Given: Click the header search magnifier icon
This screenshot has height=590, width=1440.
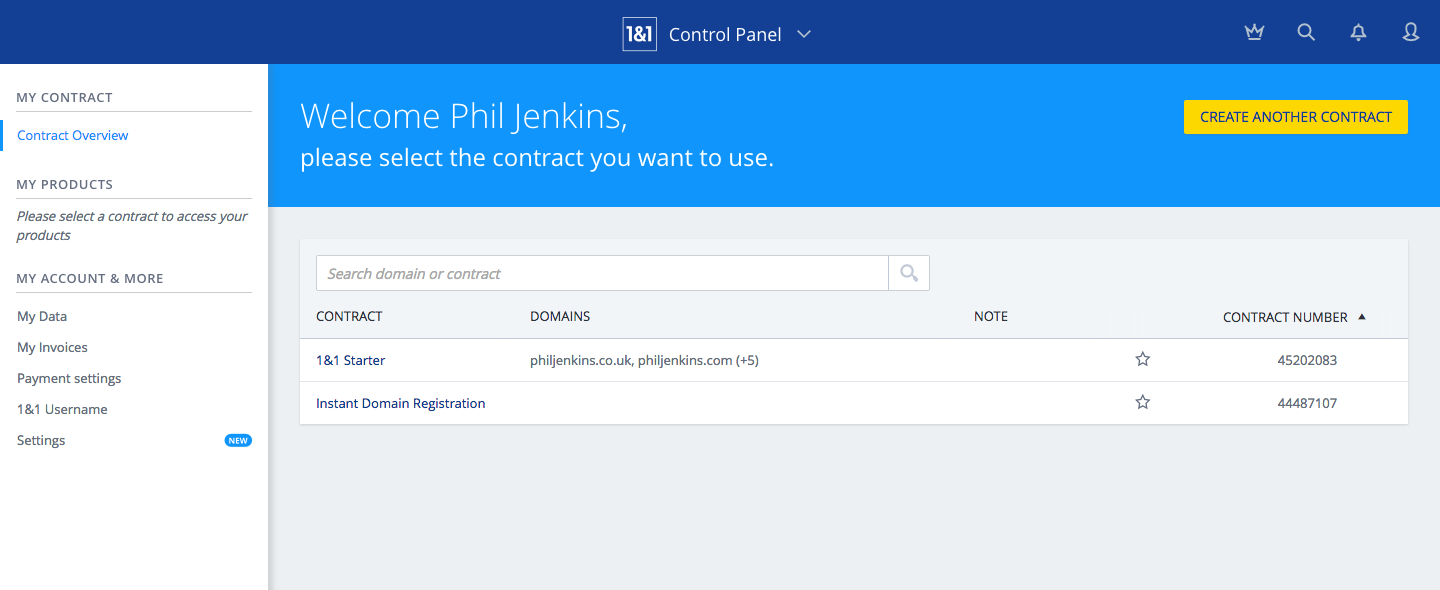Looking at the screenshot, I should tap(1306, 33).
